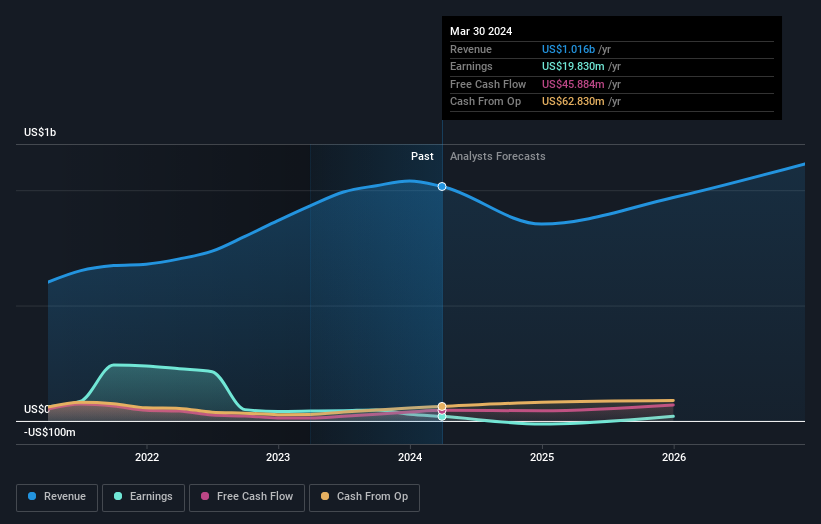Click the 2026 x-axis label

point(674,457)
